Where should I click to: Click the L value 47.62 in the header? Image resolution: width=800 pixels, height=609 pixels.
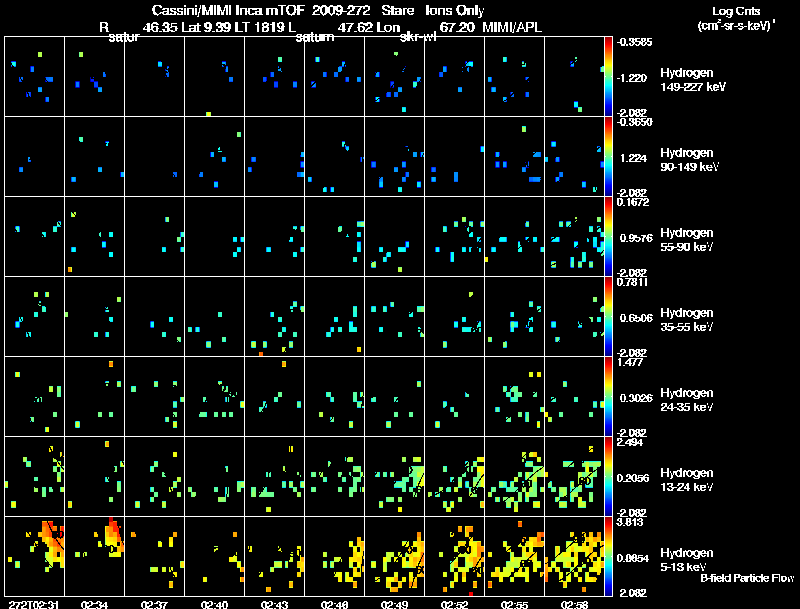coord(355,27)
